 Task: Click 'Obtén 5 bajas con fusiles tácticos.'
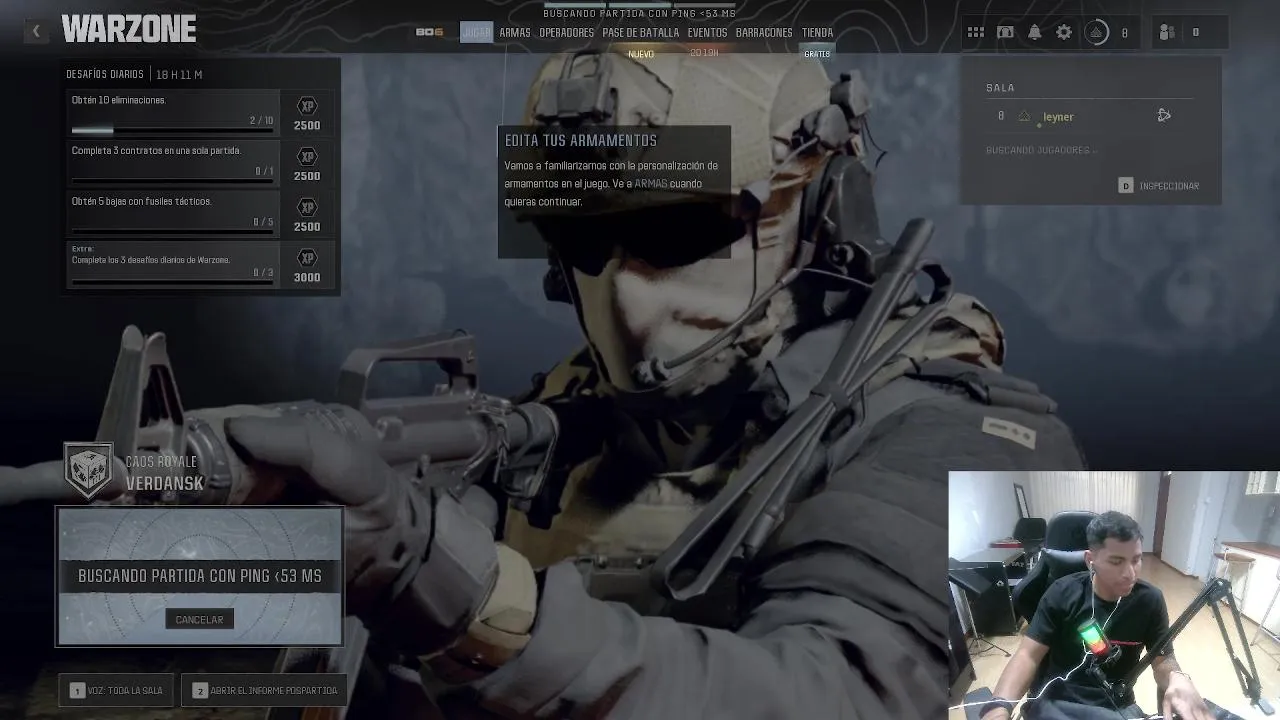pyautogui.click(x=141, y=201)
